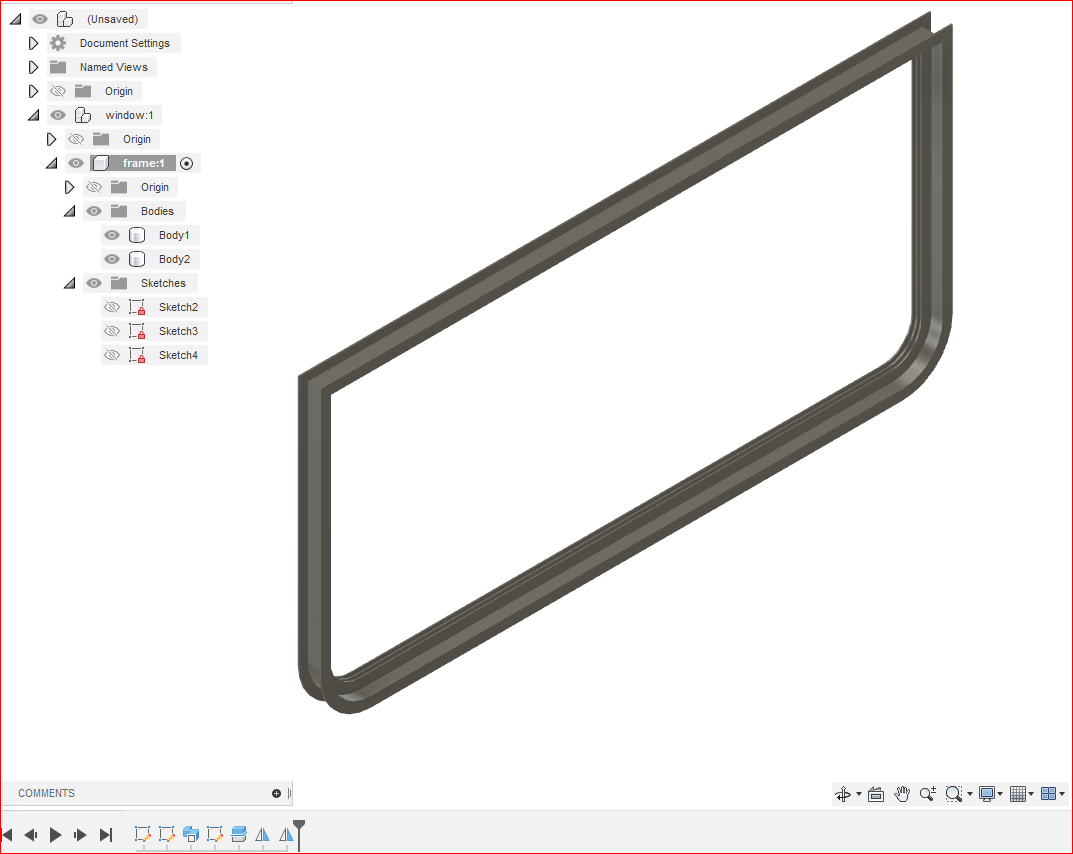
Task: Show Sketch4 via its eye icon
Action: coord(112,355)
